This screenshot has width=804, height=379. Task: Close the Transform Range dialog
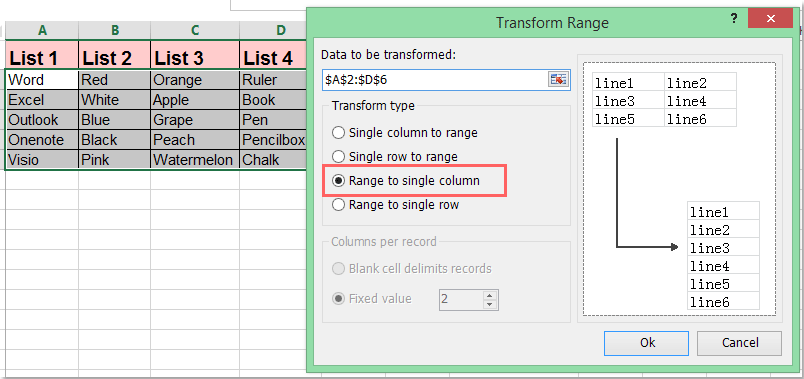[x=770, y=19]
